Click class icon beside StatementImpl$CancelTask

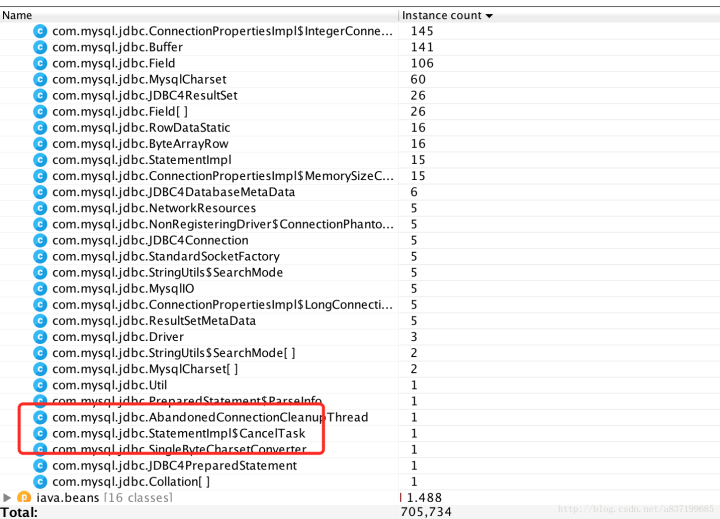[40, 433]
